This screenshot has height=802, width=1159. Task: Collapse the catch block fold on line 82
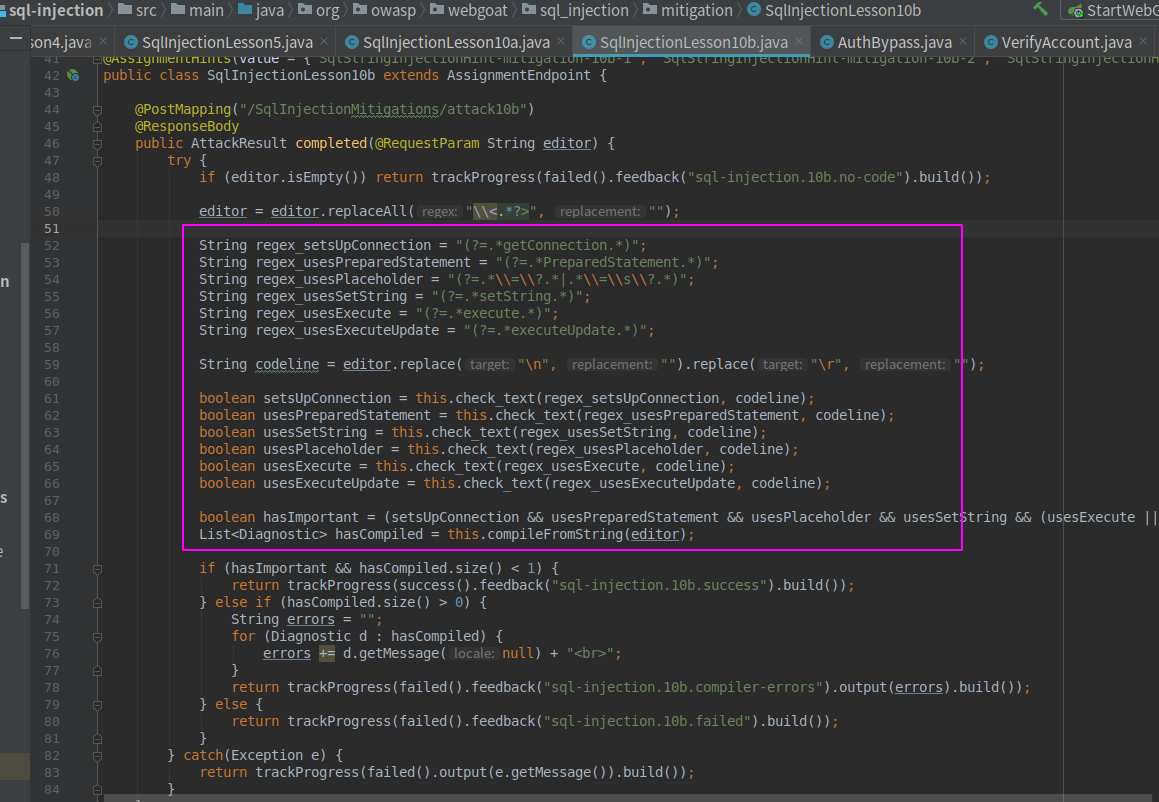97,755
